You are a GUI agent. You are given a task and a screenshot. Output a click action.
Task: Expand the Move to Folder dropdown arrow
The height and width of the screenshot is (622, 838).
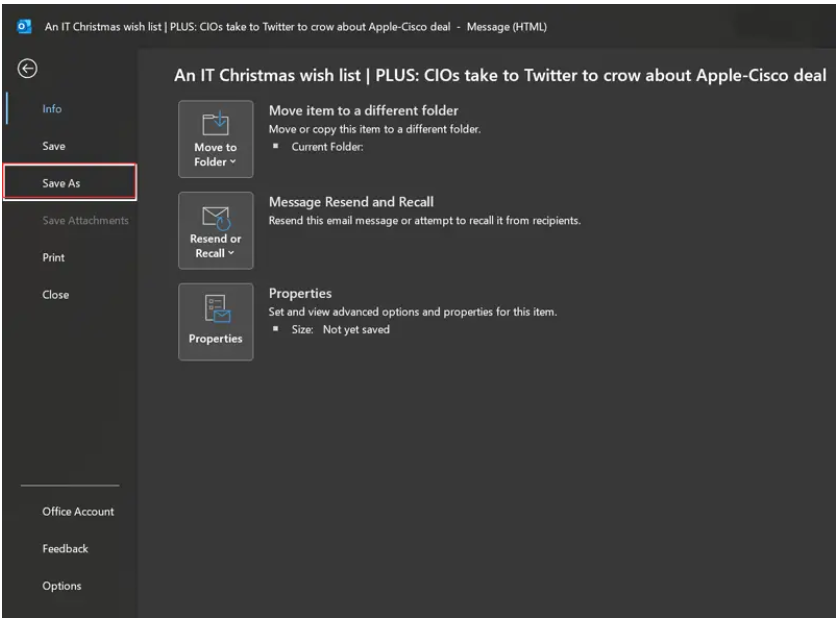point(233,162)
